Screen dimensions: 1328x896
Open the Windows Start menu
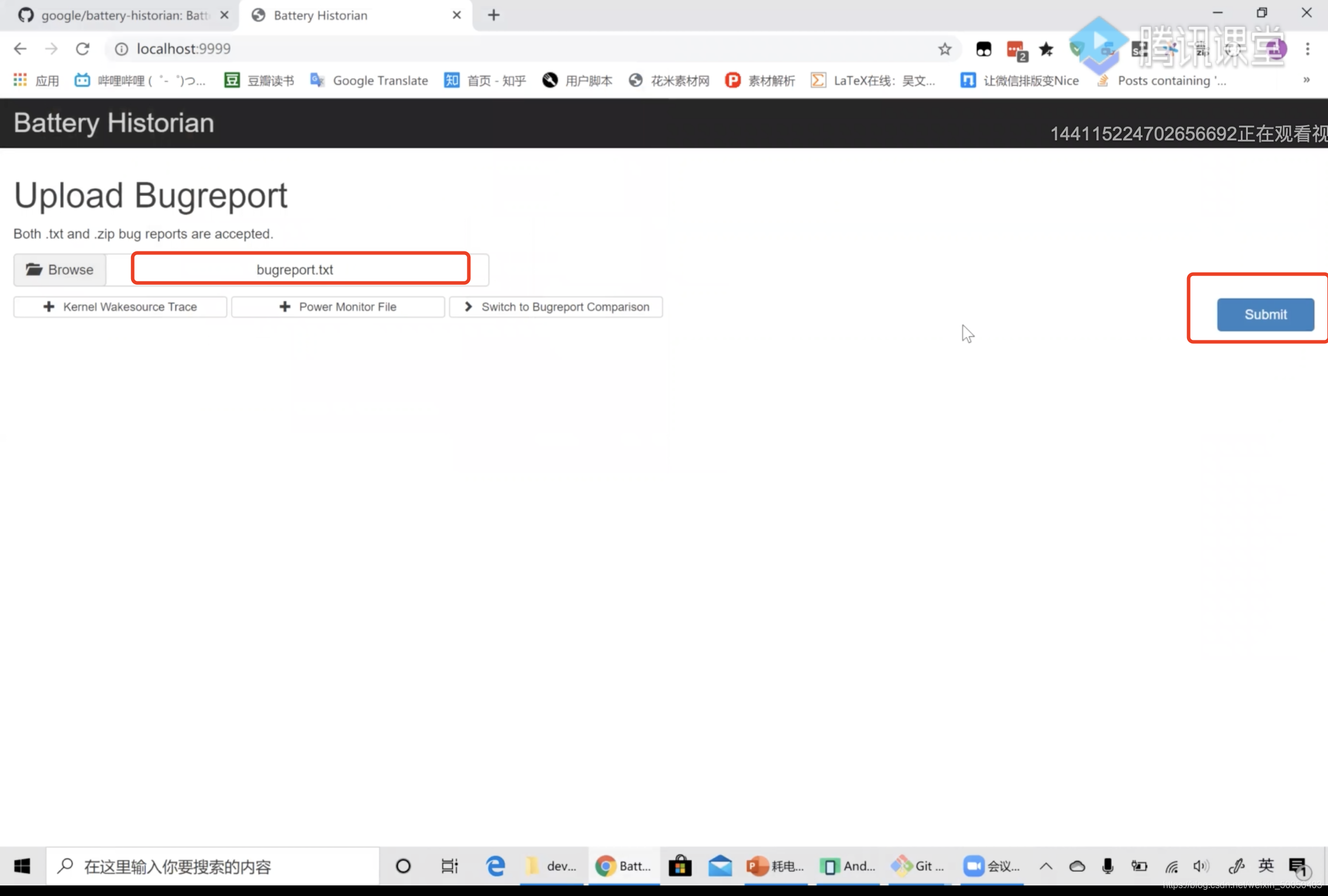click(x=22, y=866)
